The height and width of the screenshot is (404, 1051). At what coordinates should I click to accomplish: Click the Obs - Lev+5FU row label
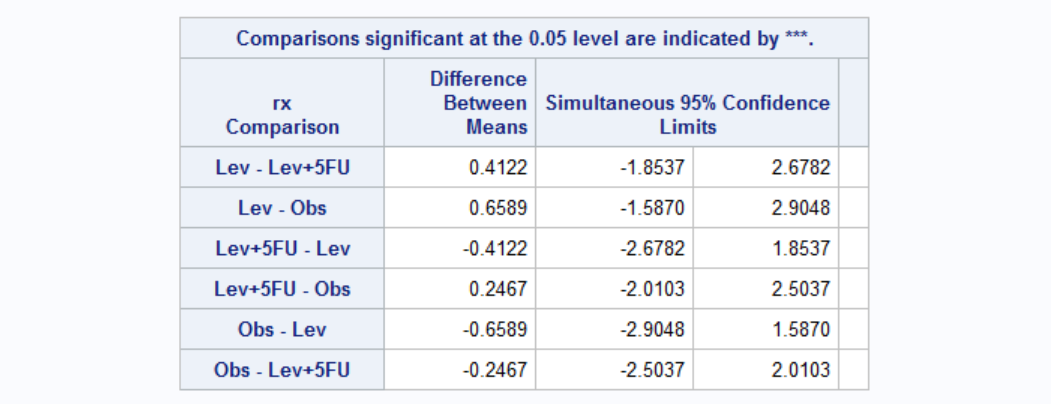point(282,370)
